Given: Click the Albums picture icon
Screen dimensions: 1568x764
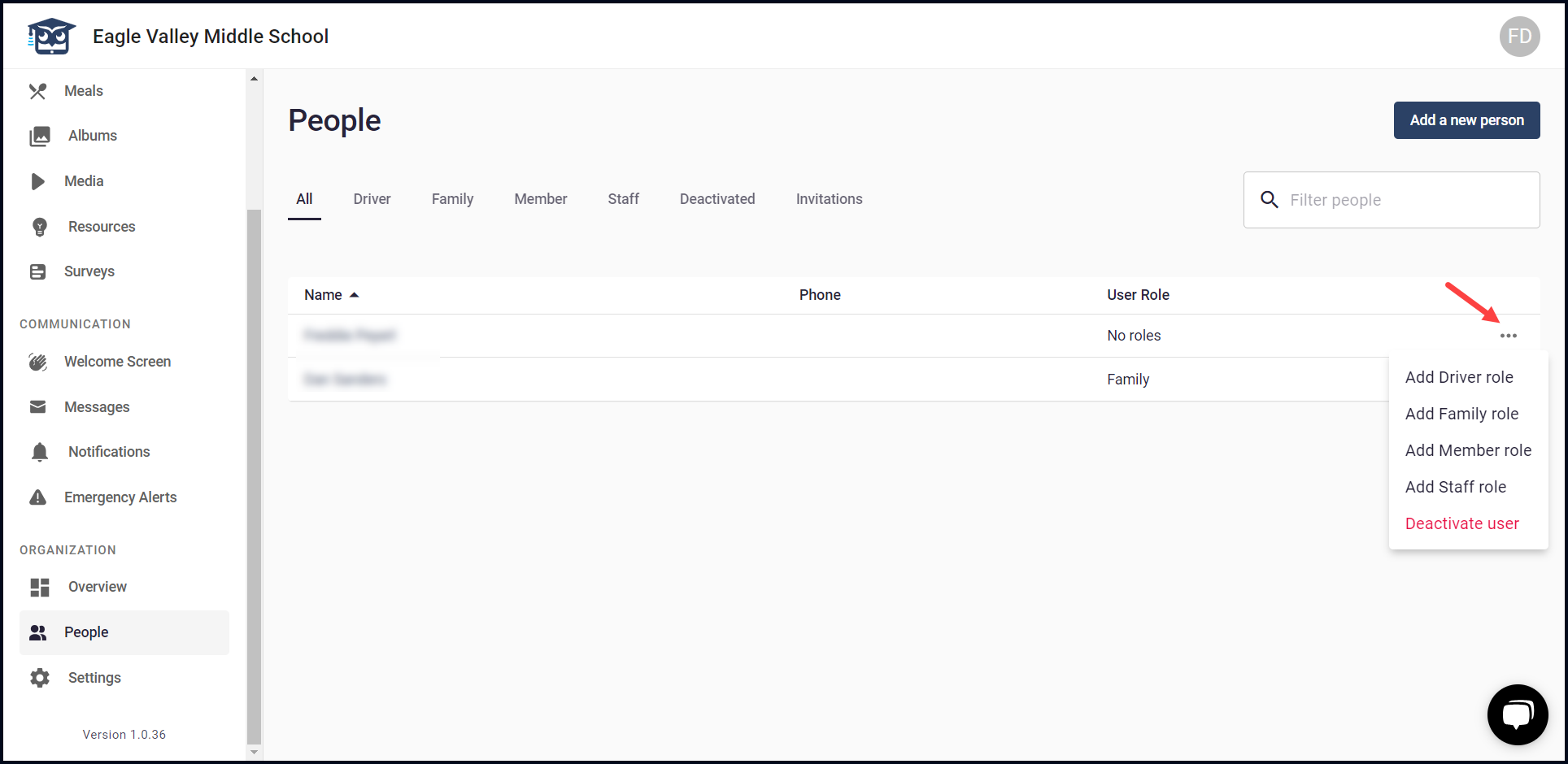Looking at the screenshot, I should tap(40, 136).
